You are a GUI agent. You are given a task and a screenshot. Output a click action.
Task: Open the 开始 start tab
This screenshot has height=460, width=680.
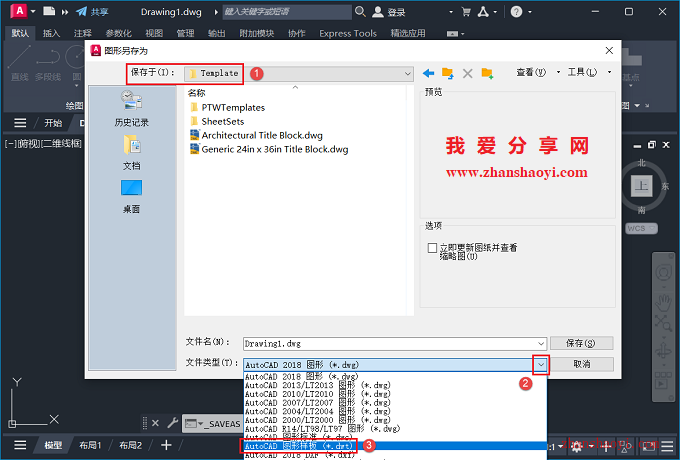pyautogui.click(x=53, y=123)
